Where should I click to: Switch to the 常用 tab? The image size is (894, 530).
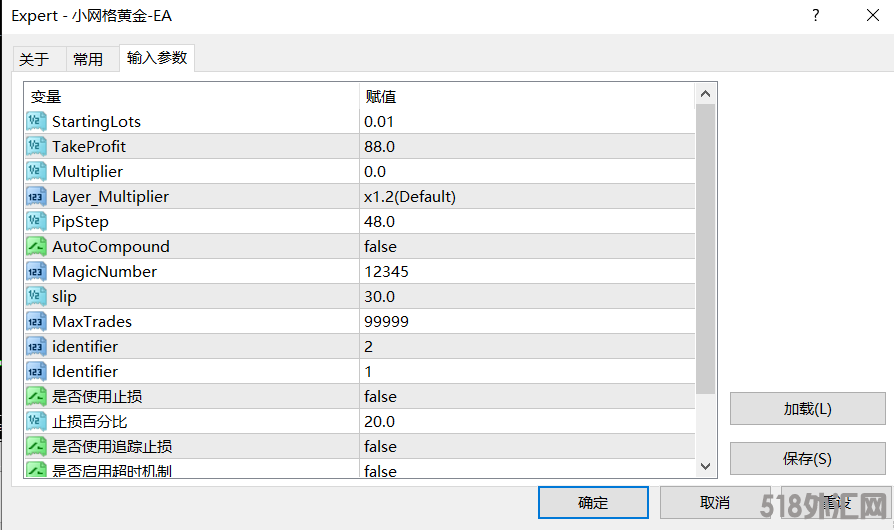pos(88,59)
